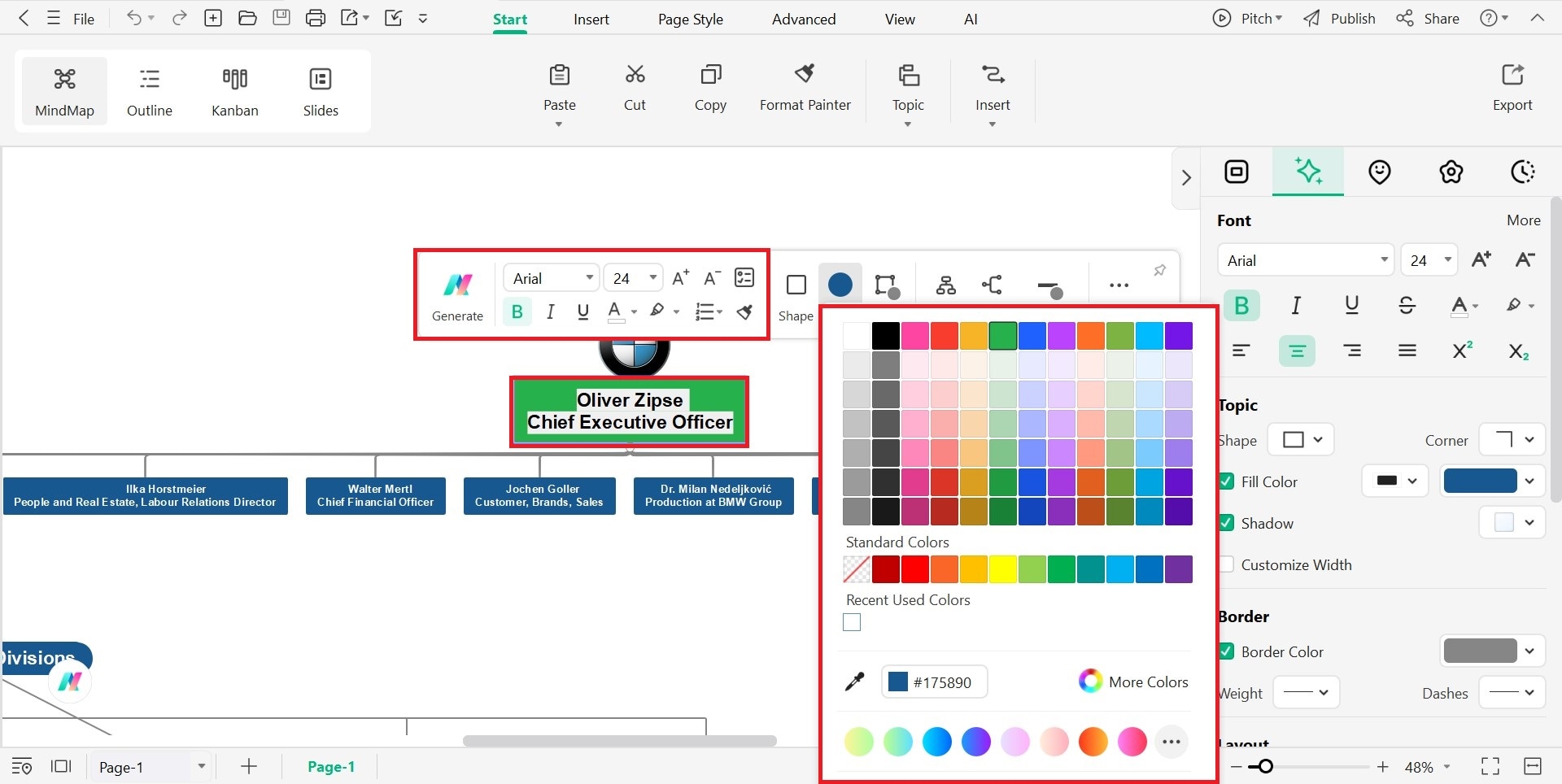Click the Generate AI icon in floating toolbar
Image resolution: width=1562 pixels, height=784 pixels.
click(x=457, y=285)
